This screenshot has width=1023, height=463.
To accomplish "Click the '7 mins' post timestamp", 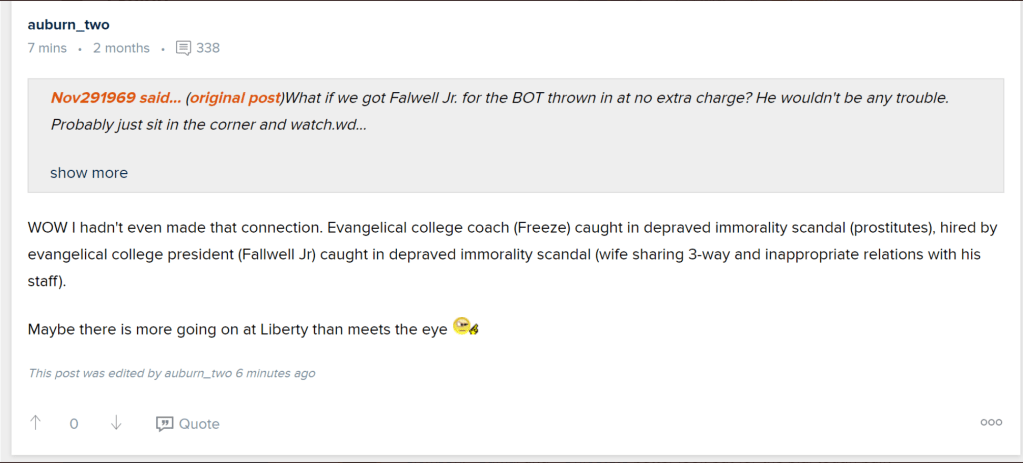I will click(x=47, y=48).
